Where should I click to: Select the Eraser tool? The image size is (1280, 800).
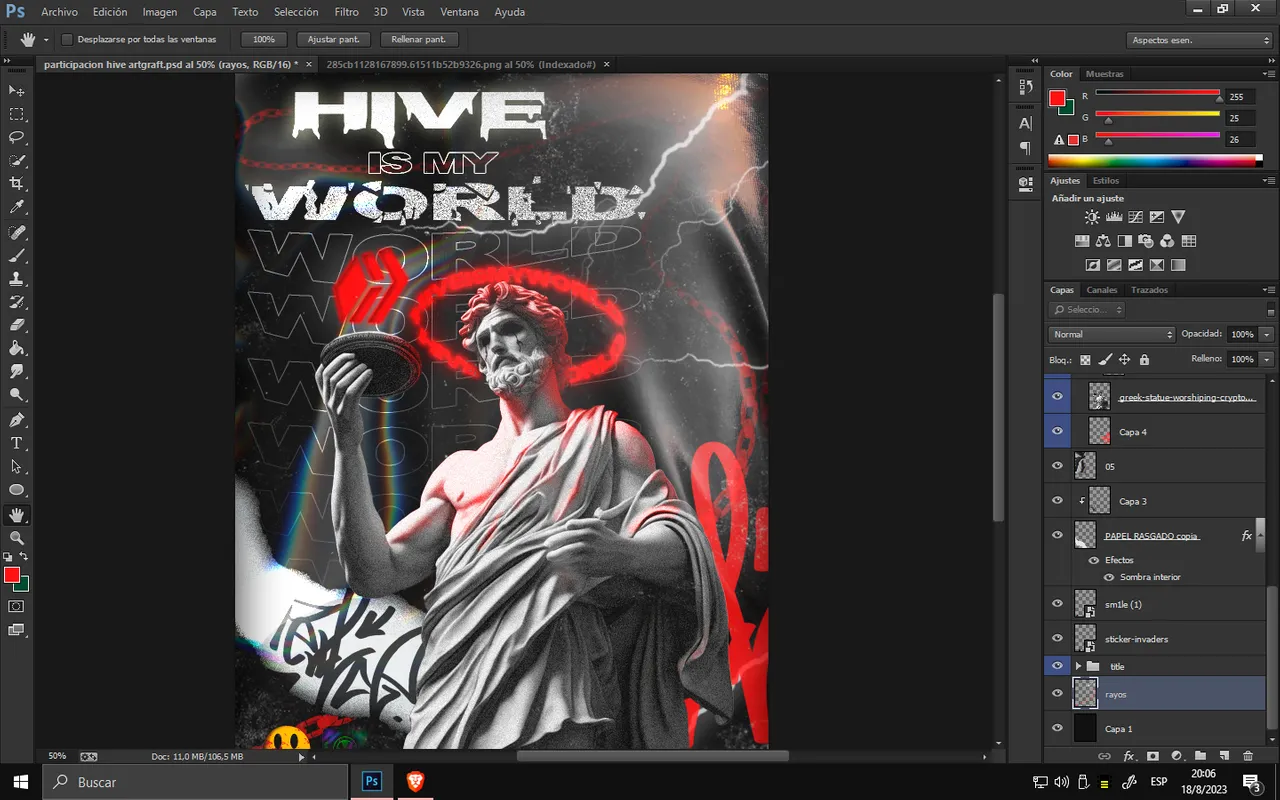(17, 325)
